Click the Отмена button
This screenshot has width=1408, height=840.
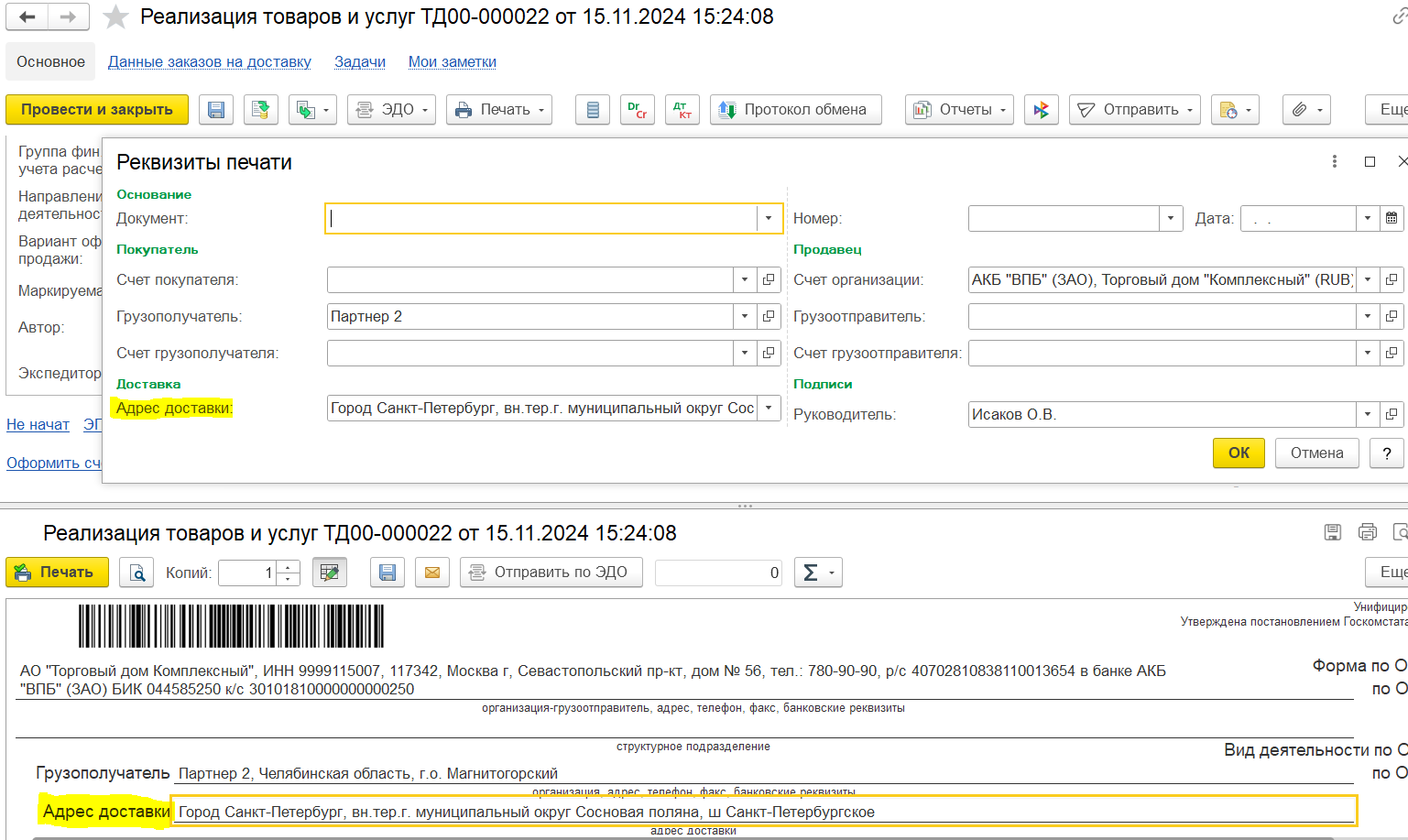click(x=1316, y=453)
